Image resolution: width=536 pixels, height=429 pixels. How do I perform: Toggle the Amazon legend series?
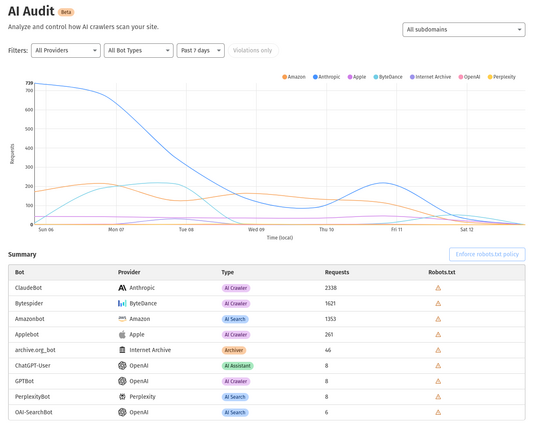[294, 77]
